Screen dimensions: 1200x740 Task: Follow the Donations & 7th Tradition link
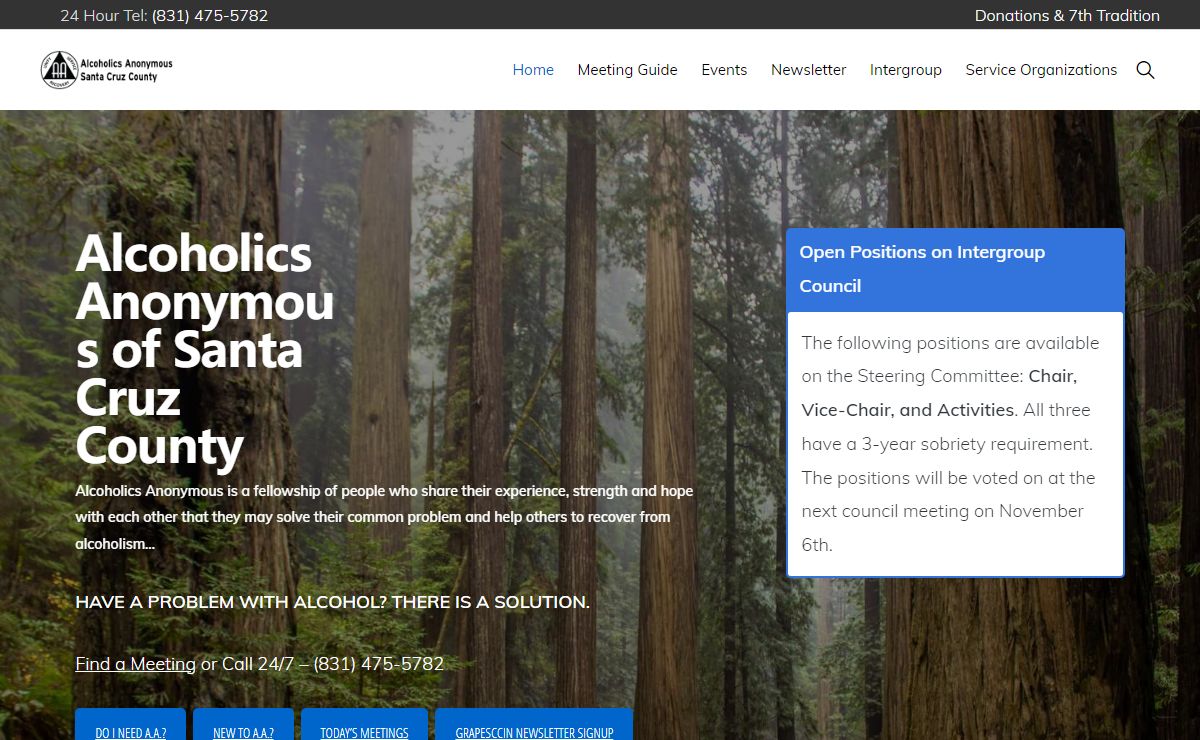coord(1067,15)
